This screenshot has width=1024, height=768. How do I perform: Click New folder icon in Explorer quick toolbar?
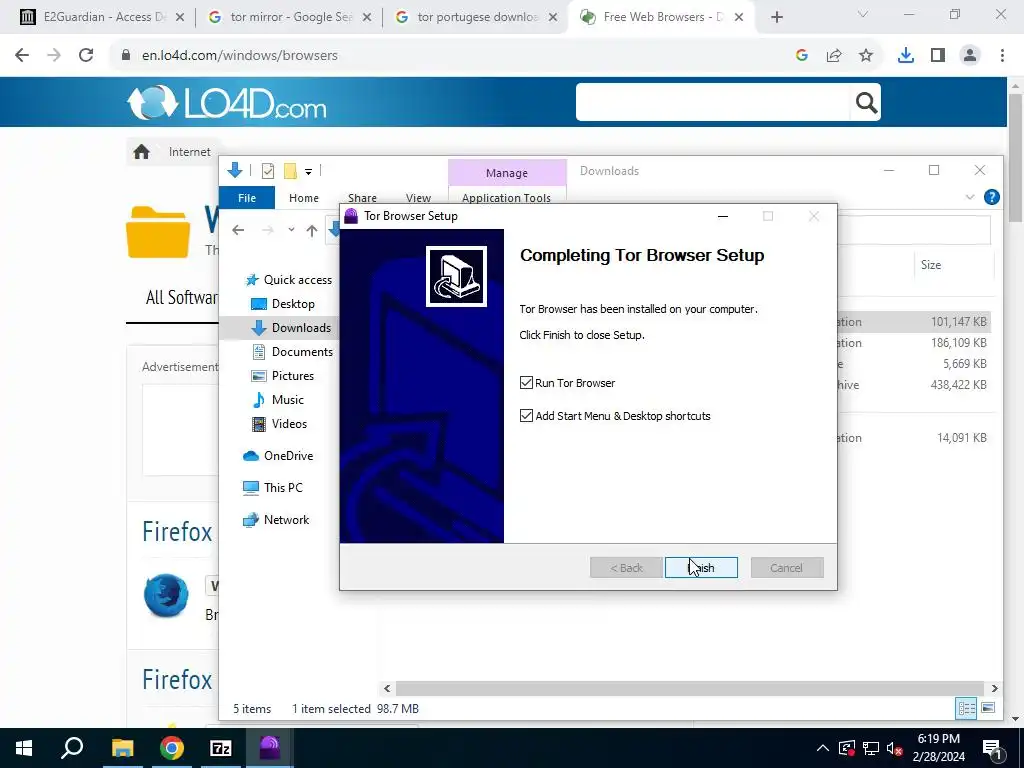pos(290,171)
